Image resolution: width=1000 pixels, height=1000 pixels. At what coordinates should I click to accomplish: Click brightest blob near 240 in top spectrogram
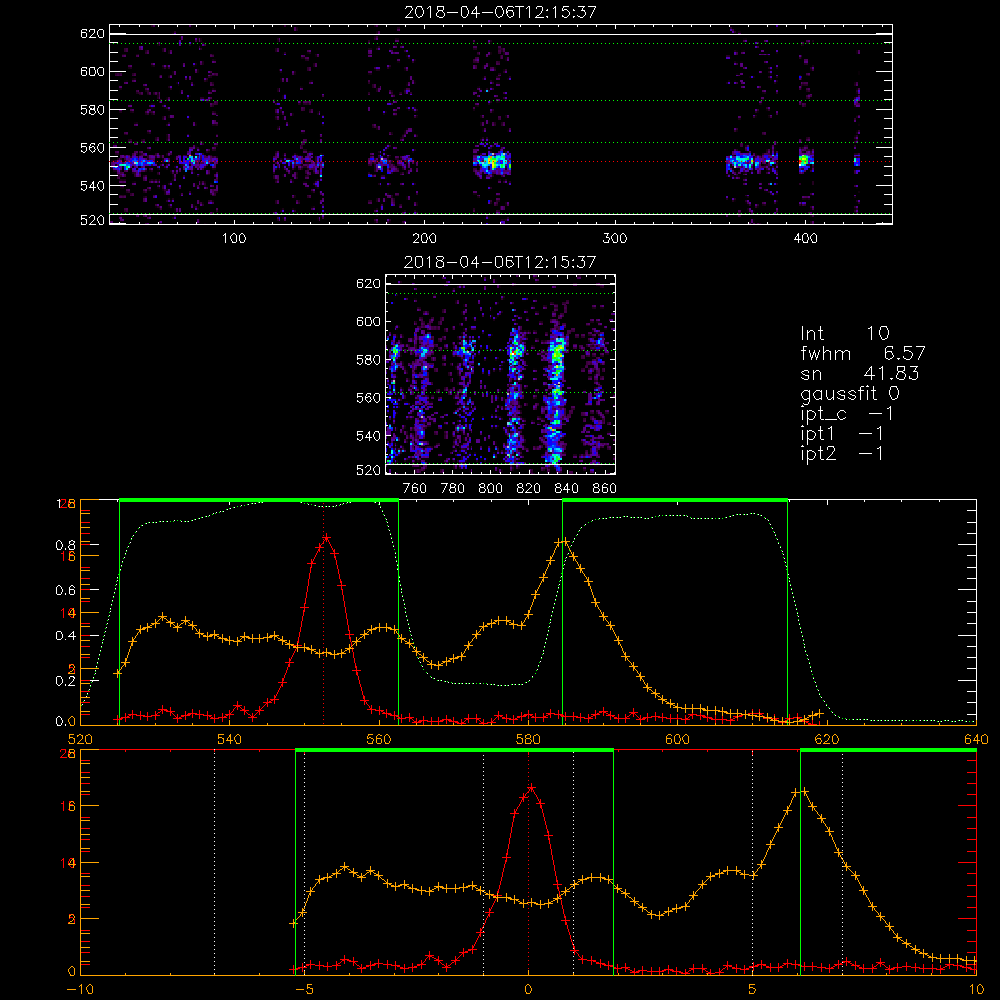492,162
